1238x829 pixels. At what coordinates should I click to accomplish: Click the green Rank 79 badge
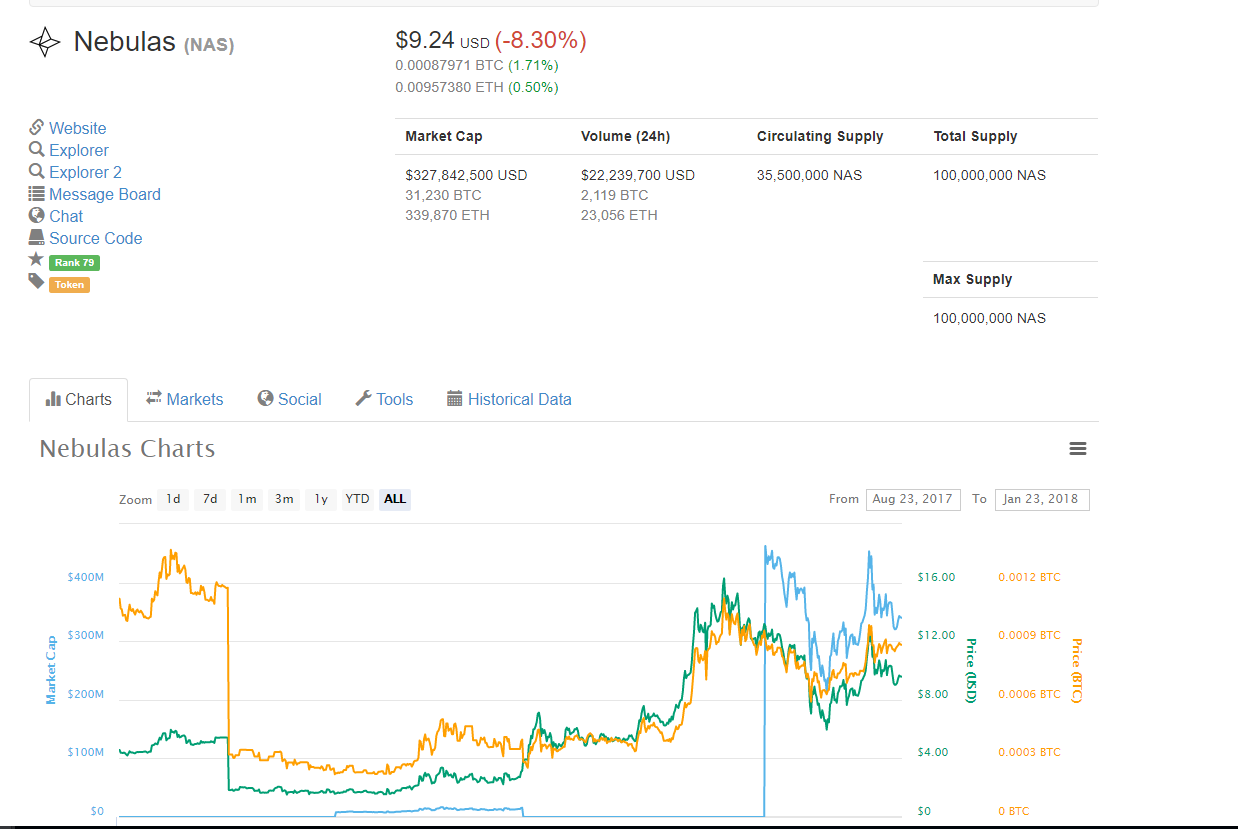click(74, 263)
